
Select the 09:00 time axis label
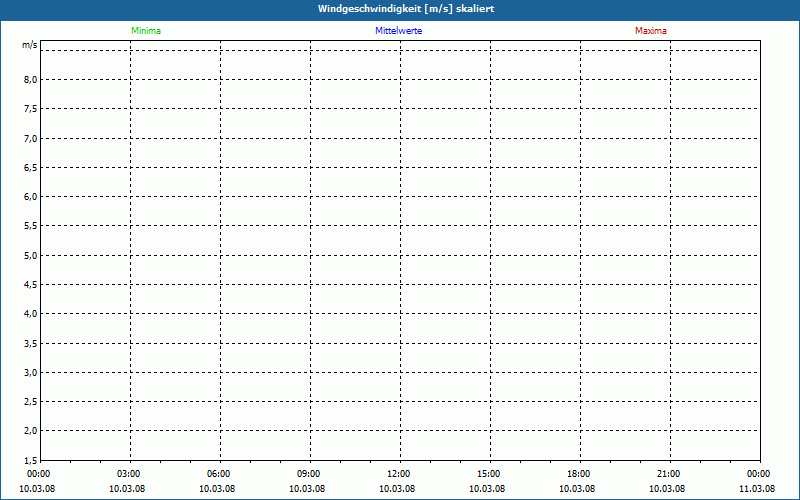pyautogui.click(x=309, y=474)
